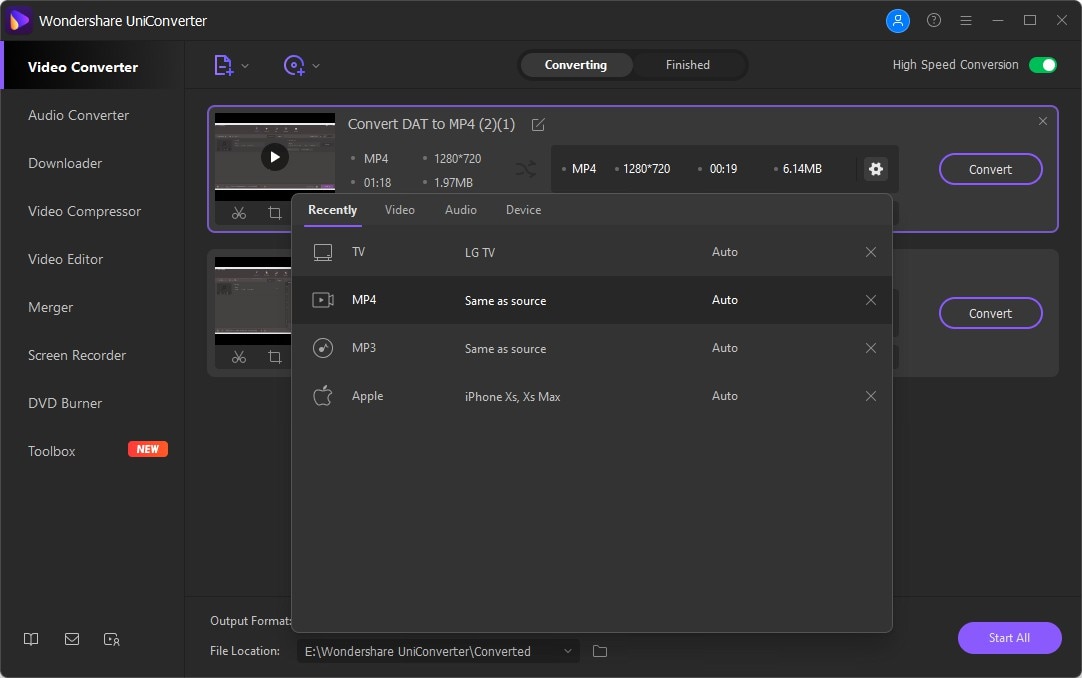Remove the first video with X
The image size is (1082, 678).
(1043, 121)
